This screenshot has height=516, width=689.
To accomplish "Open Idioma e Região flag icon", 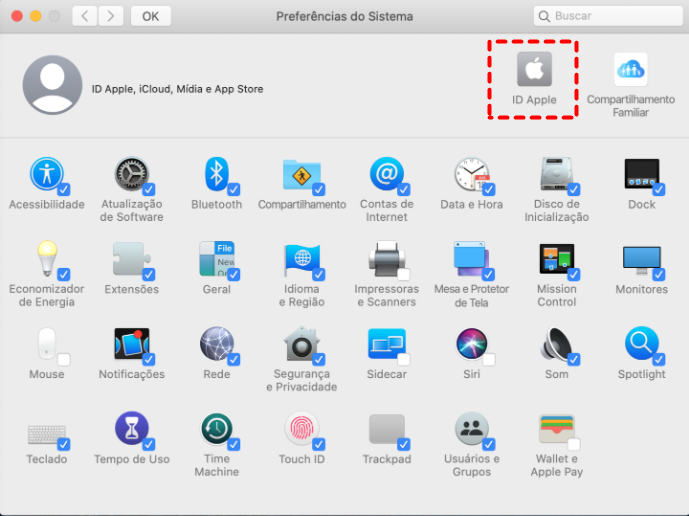I will point(301,259).
